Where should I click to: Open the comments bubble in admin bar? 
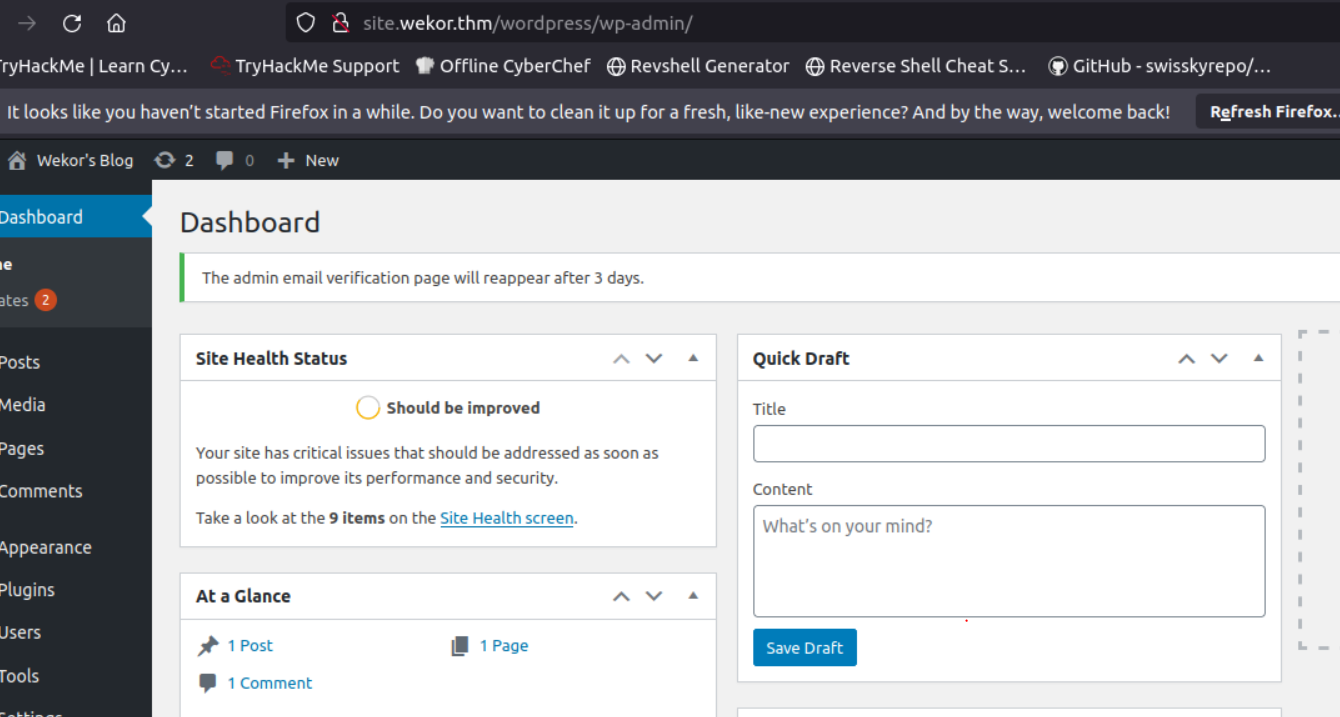click(x=226, y=160)
